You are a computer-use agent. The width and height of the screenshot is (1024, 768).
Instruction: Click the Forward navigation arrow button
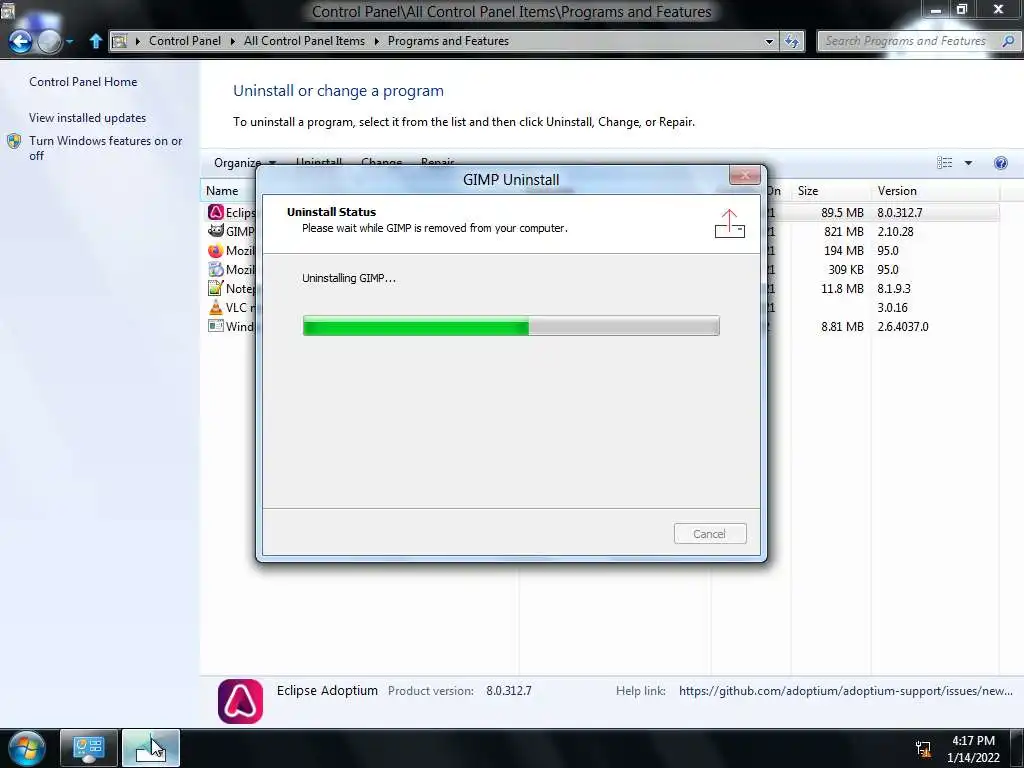tap(50, 42)
